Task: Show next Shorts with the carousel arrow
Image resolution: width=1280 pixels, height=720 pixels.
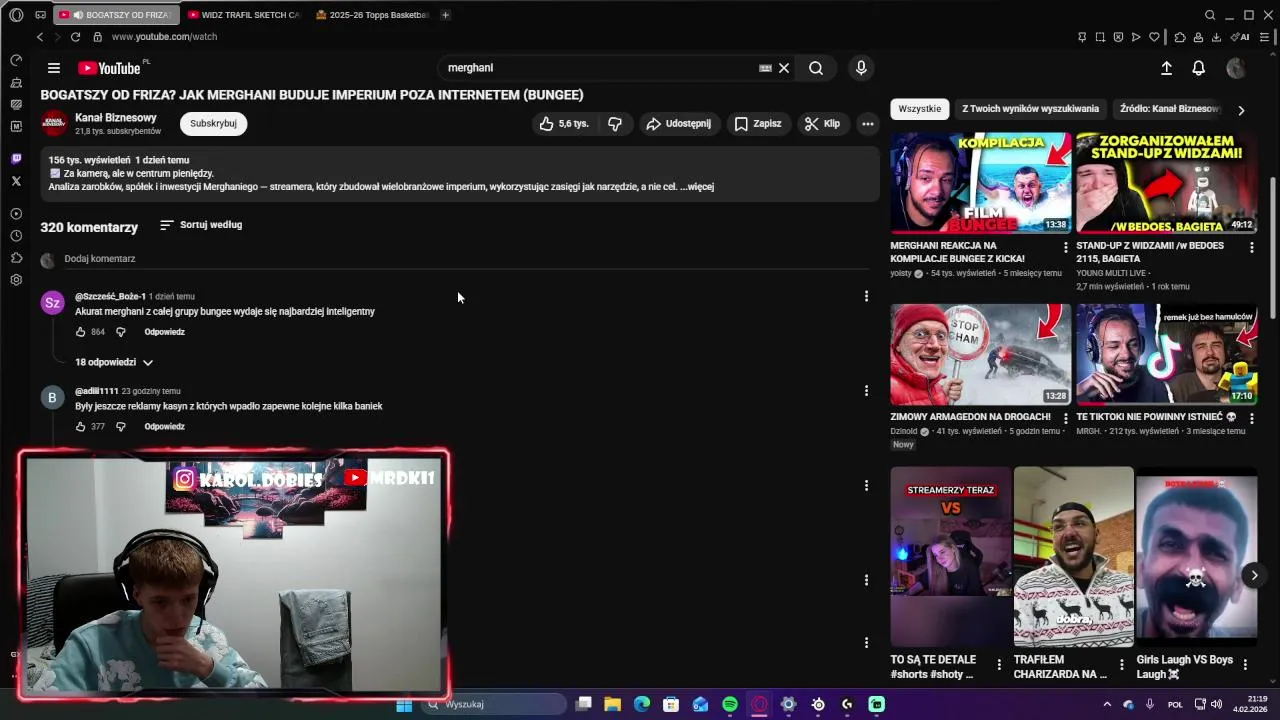Action: point(1254,575)
